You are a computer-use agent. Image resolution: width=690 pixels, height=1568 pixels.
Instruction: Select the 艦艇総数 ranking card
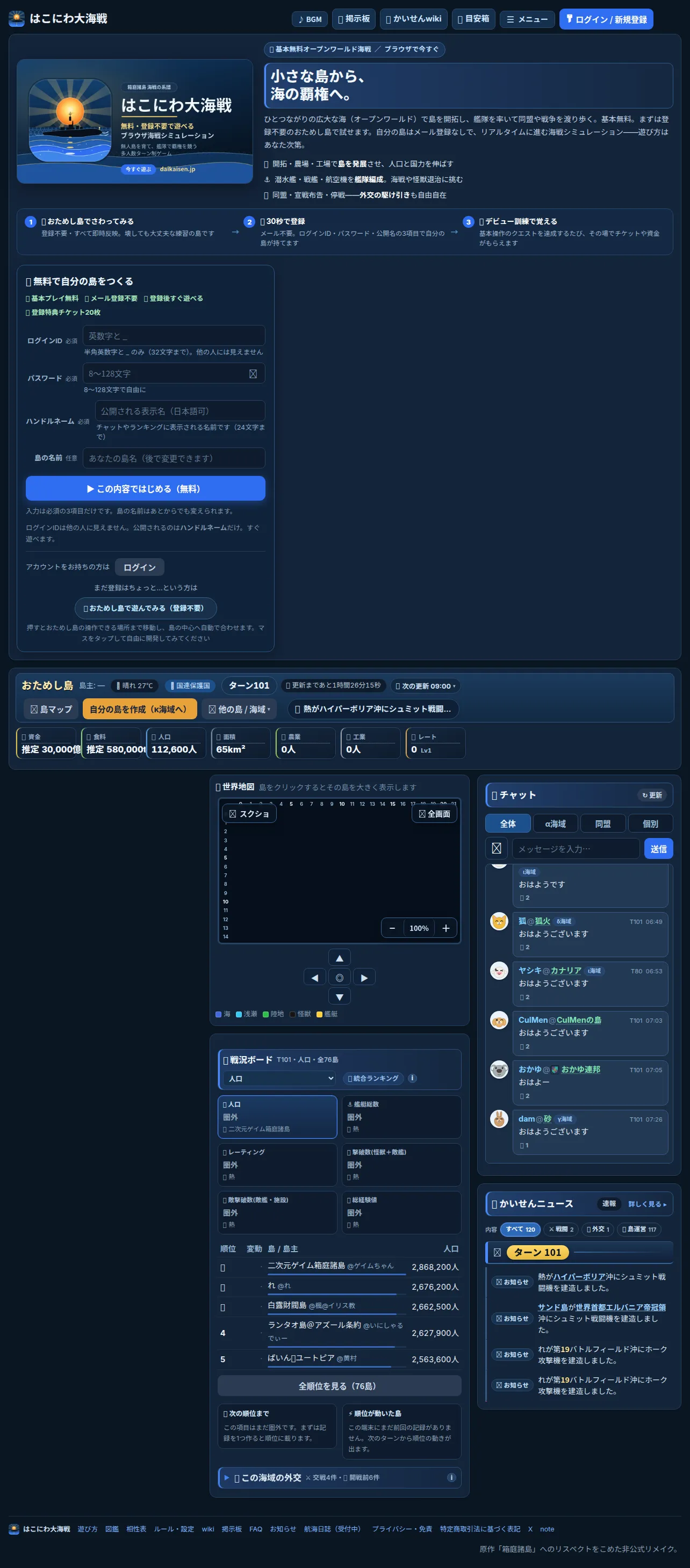401,1116
